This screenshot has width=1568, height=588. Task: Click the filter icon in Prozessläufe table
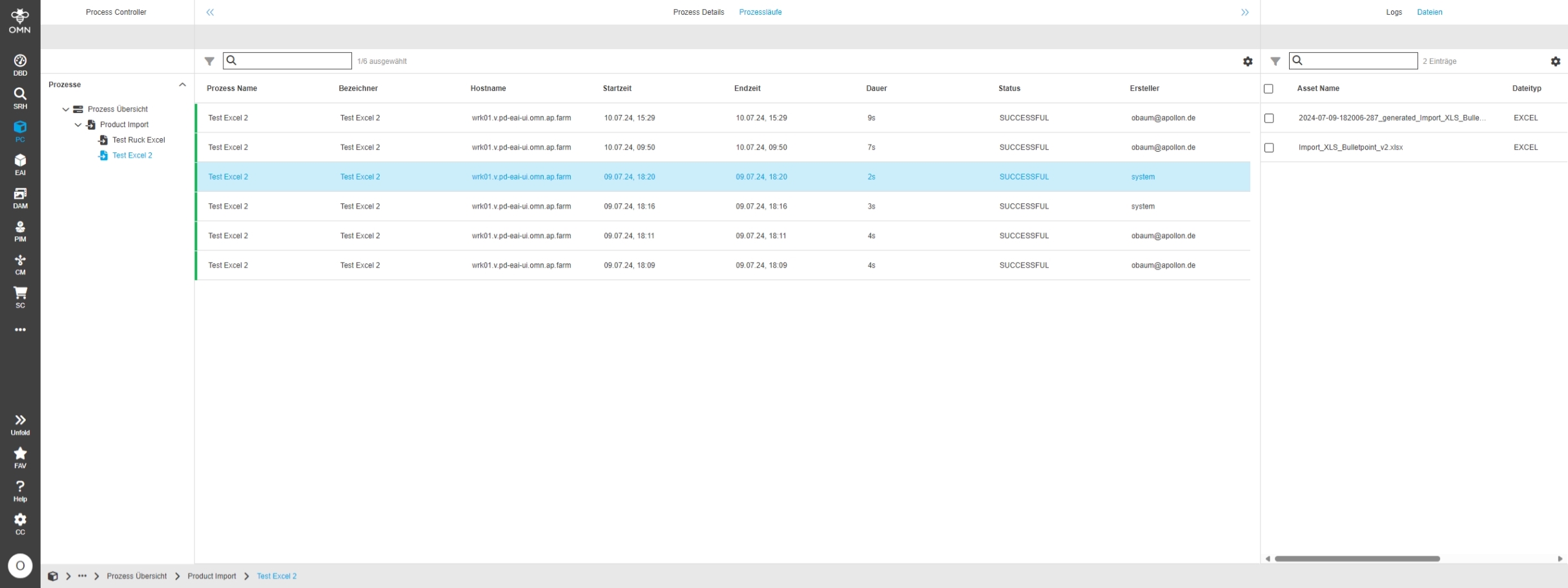click(209, 61)
